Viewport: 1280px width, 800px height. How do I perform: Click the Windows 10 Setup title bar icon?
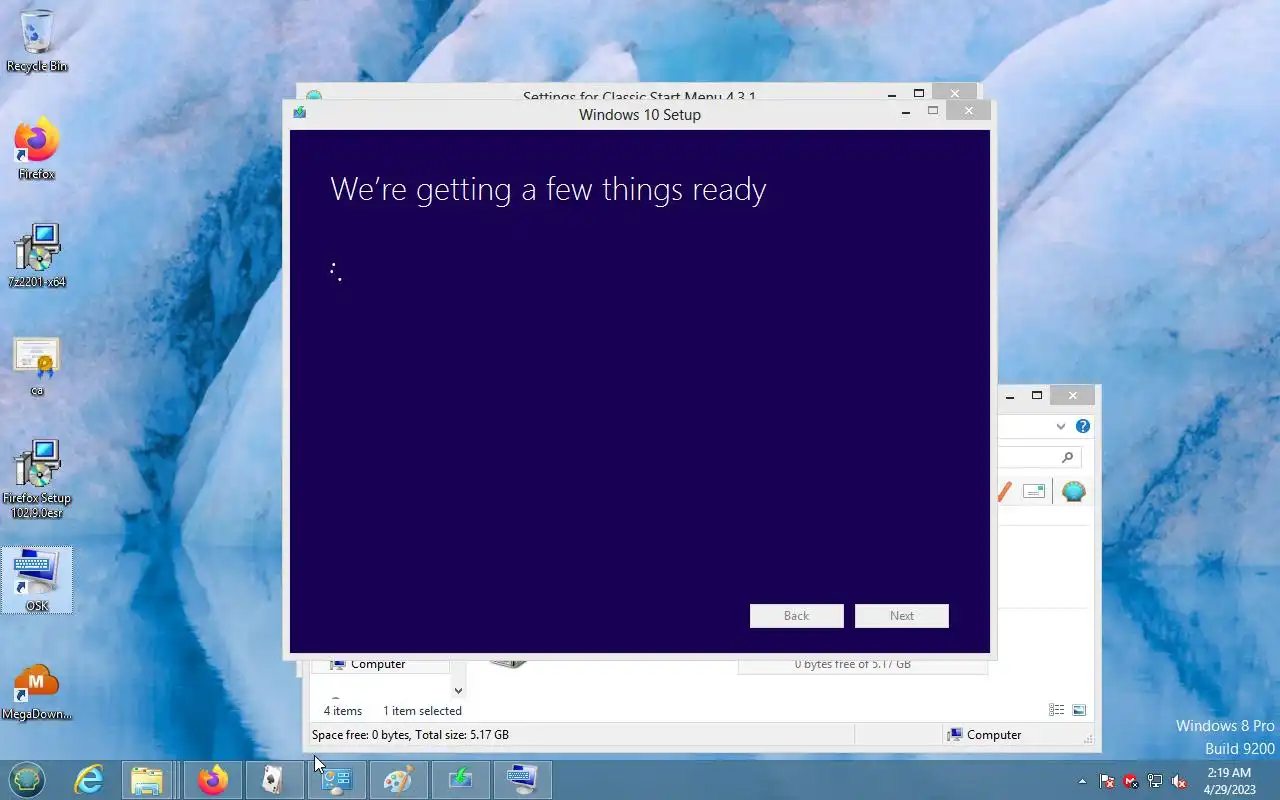point(299,113)
